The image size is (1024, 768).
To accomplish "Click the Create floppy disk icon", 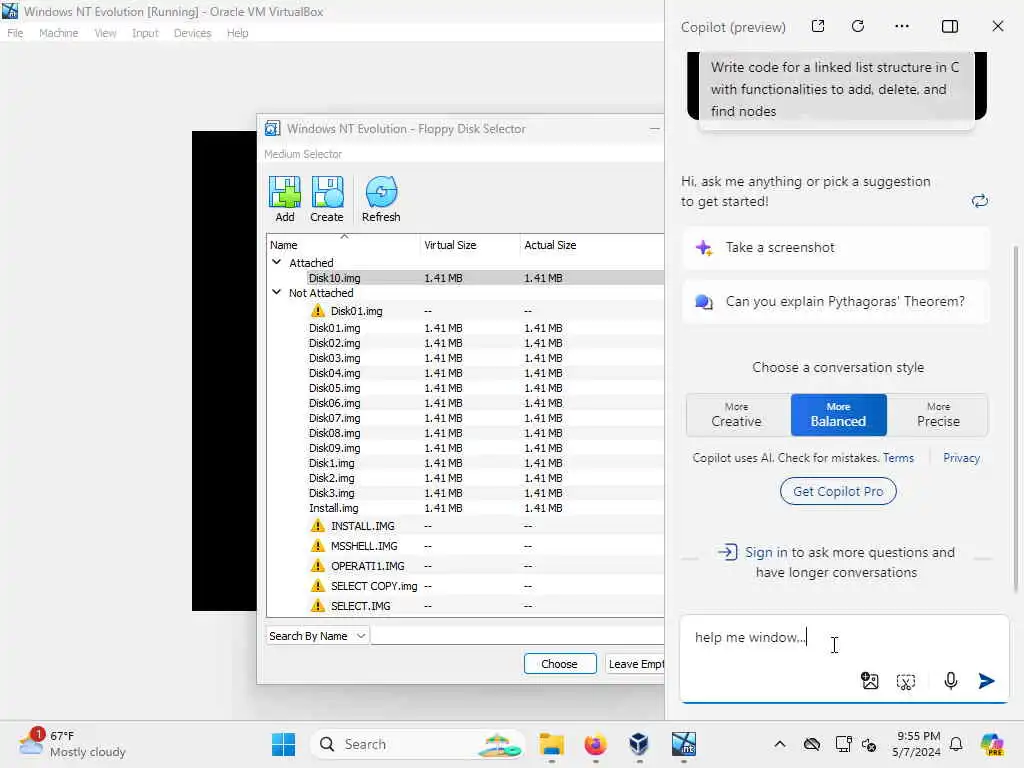I will click(x=327, y=199).
